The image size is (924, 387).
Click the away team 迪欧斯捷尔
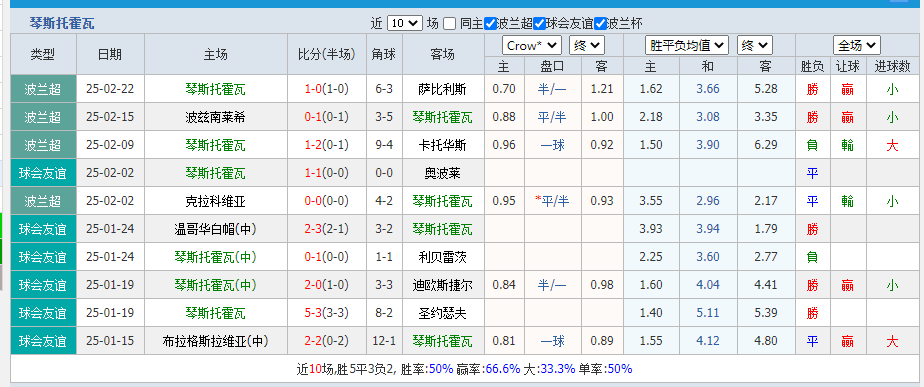[x=443, y=285]
